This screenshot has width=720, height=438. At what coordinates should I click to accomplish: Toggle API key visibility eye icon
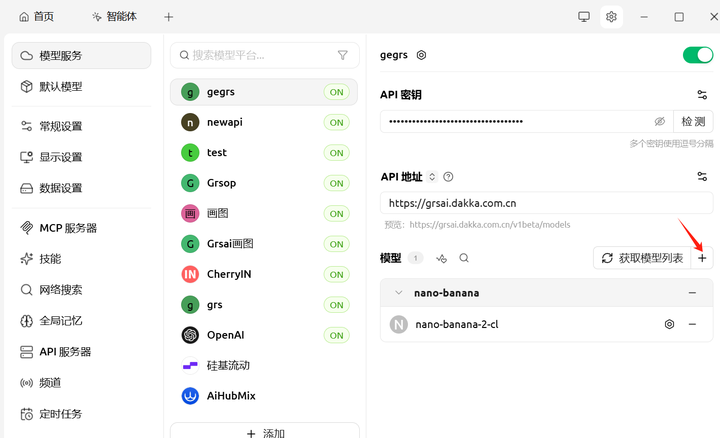(659, 122)
